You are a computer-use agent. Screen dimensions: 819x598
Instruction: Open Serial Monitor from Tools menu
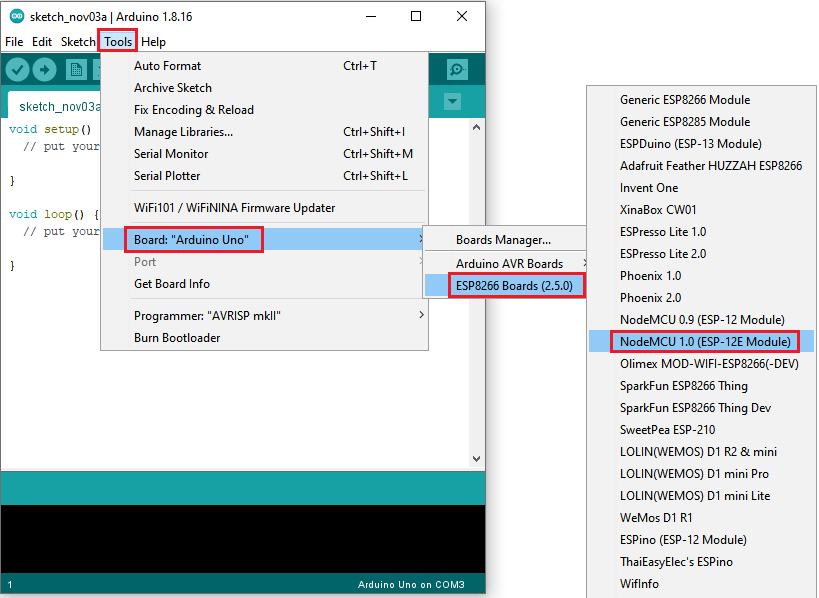tap(265, 154)
